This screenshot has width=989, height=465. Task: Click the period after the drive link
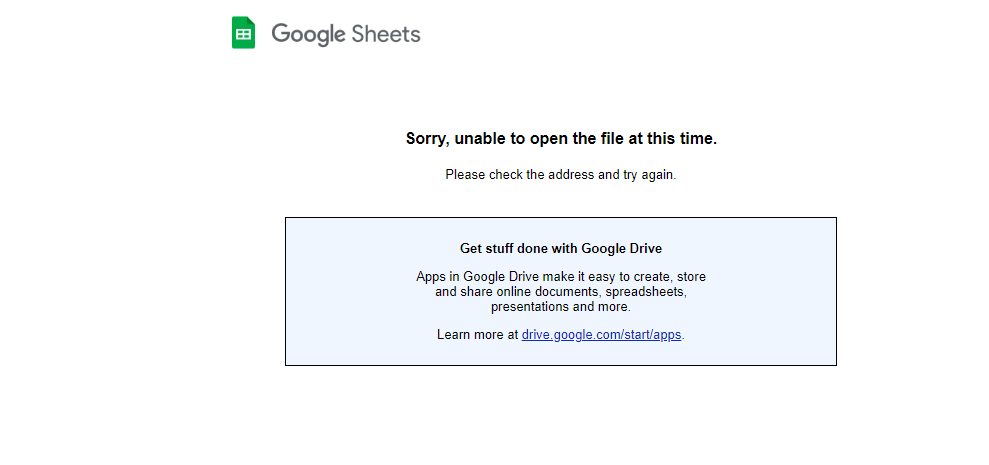point(683,335)
